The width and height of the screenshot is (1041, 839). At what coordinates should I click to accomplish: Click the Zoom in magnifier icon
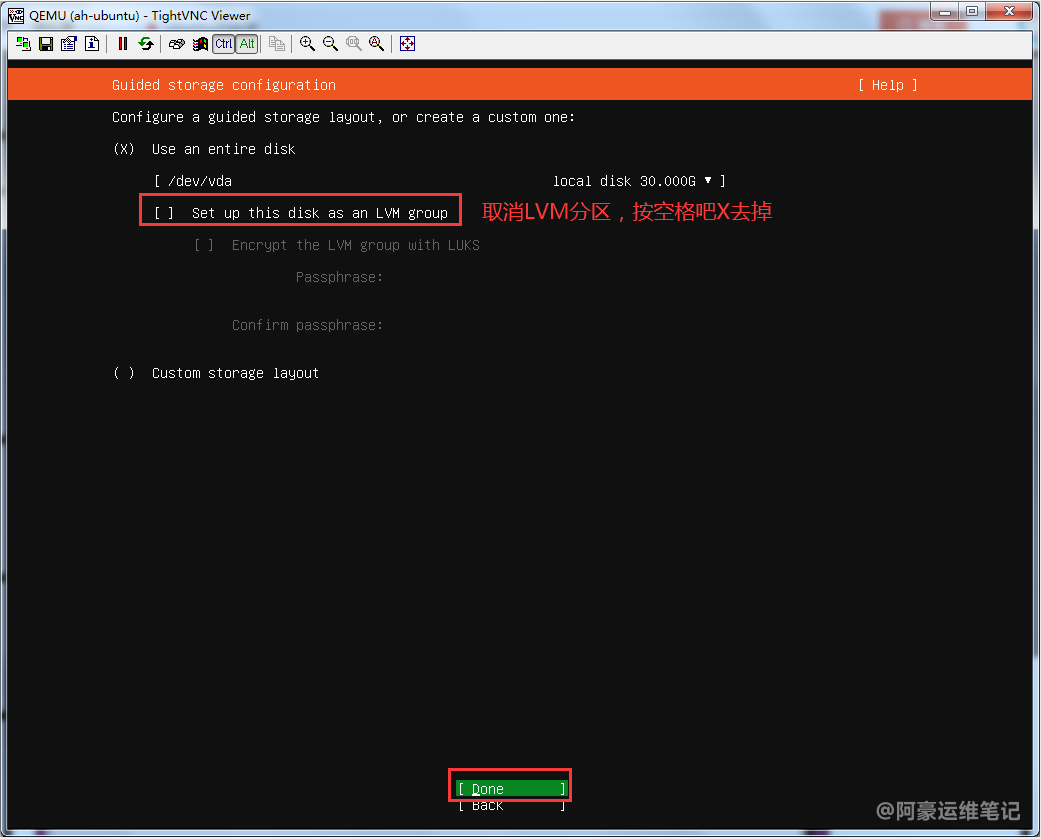[307, 44]
